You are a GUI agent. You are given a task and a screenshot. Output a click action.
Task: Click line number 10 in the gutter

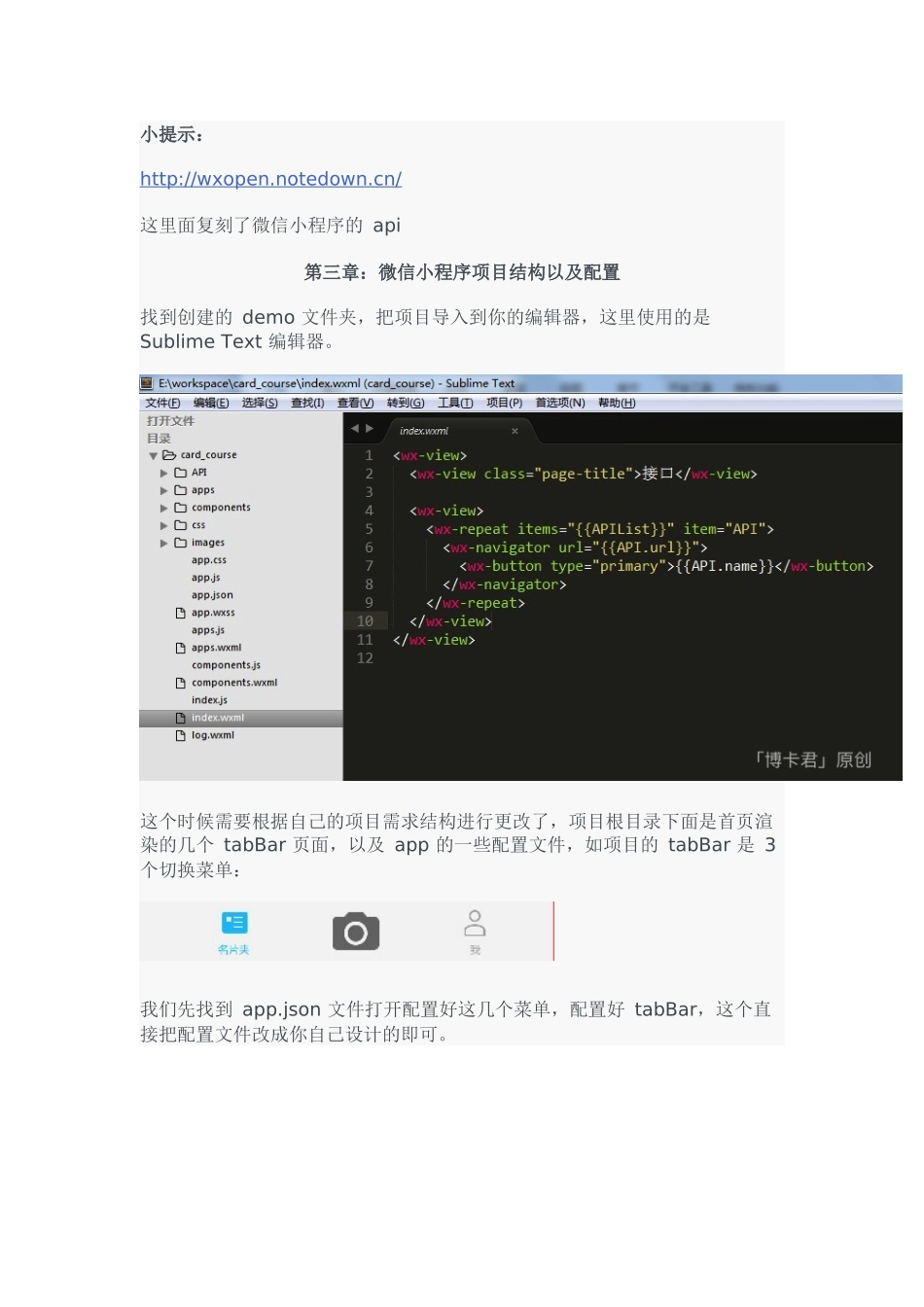click(x=365, y=621)
